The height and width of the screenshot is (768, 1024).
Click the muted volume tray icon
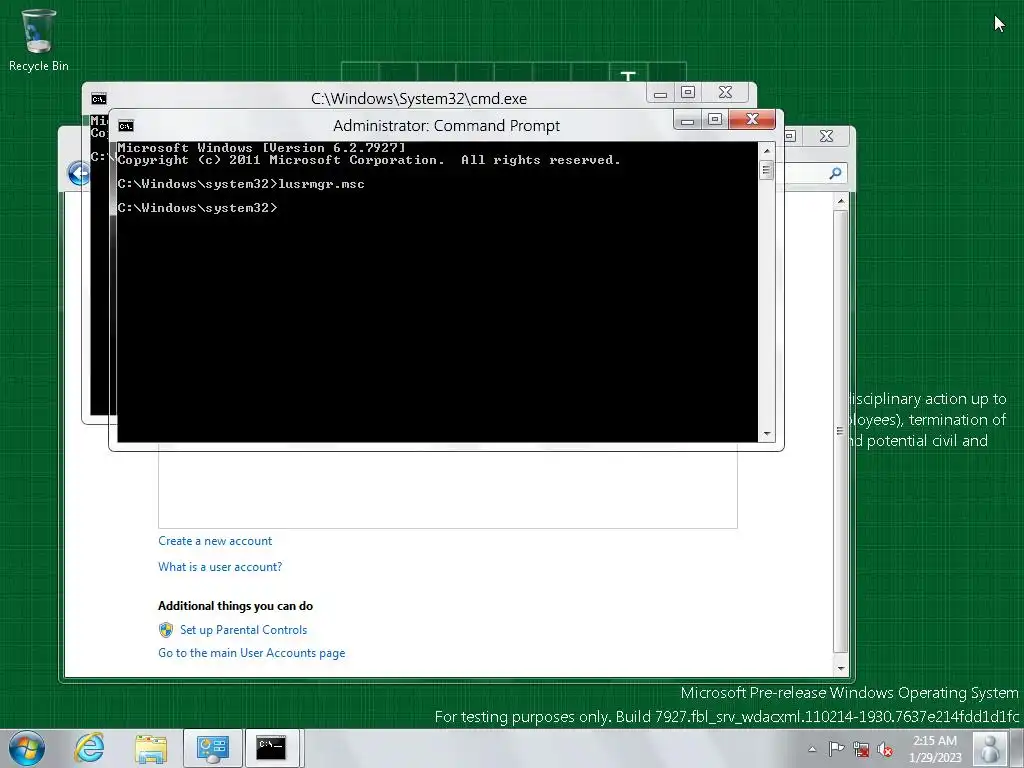point(885,749)
